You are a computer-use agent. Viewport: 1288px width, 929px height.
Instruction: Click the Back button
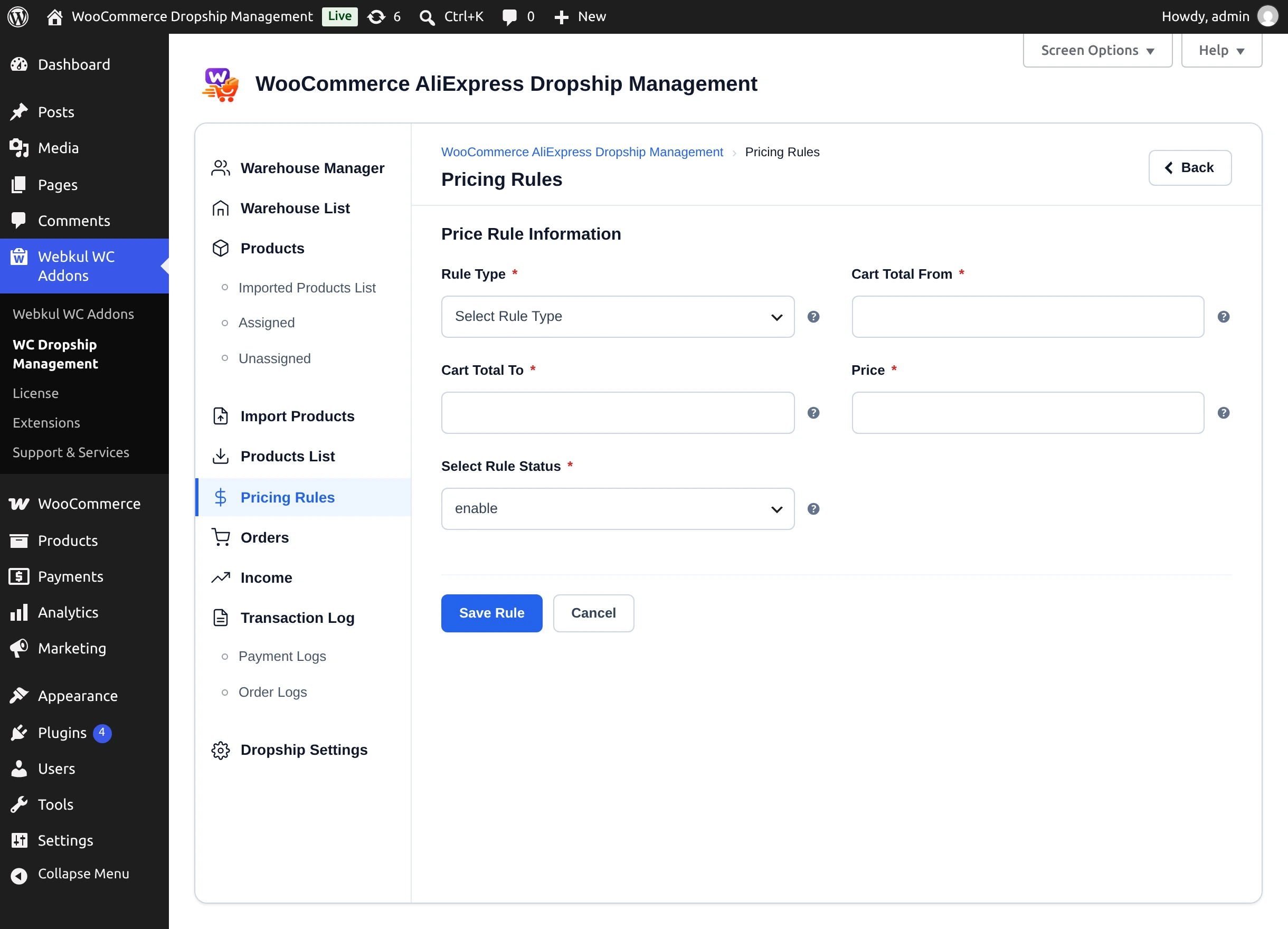coord(1190,168)
